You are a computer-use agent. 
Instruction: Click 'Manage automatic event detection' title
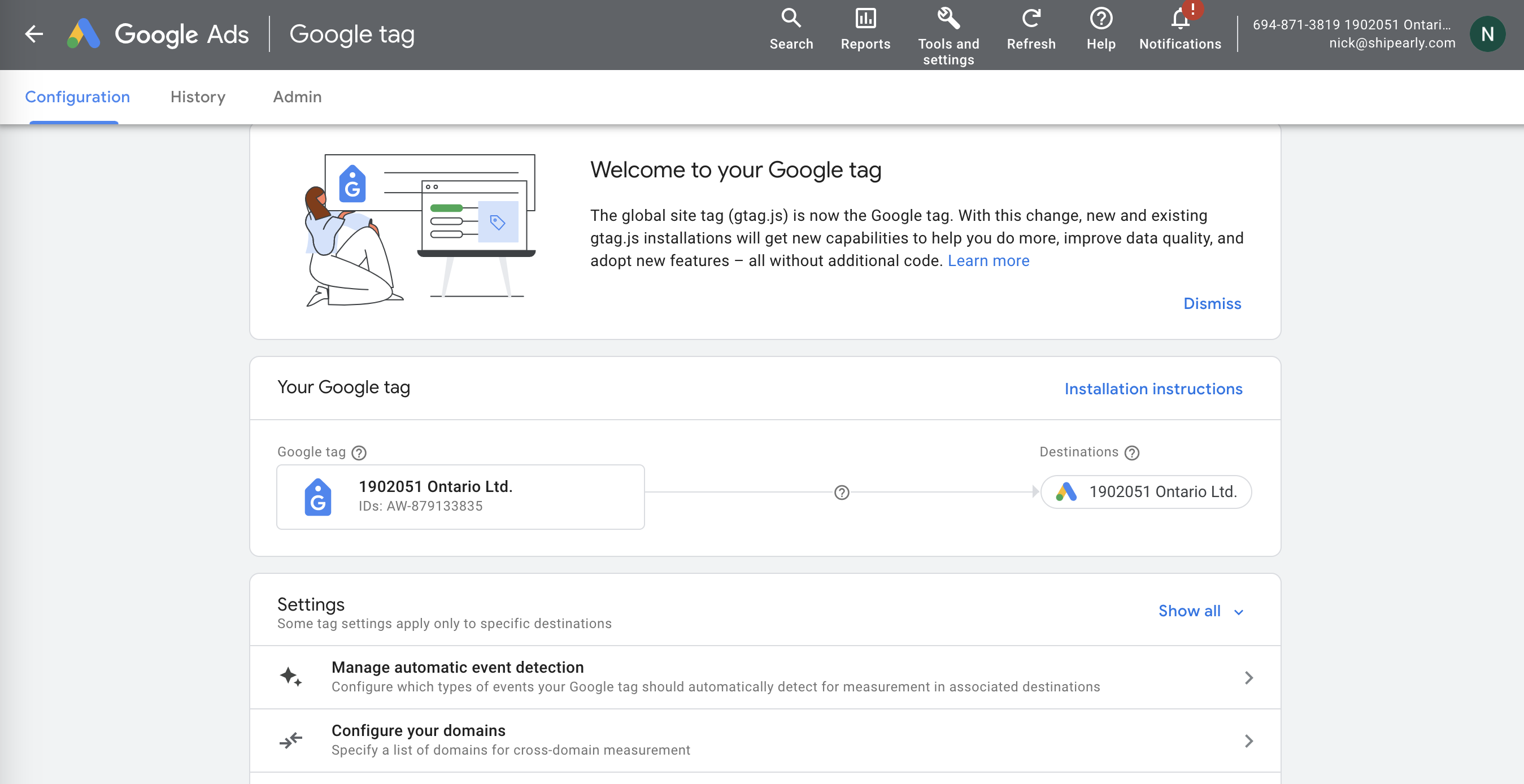pyautogui.click(x=458, y=668)
